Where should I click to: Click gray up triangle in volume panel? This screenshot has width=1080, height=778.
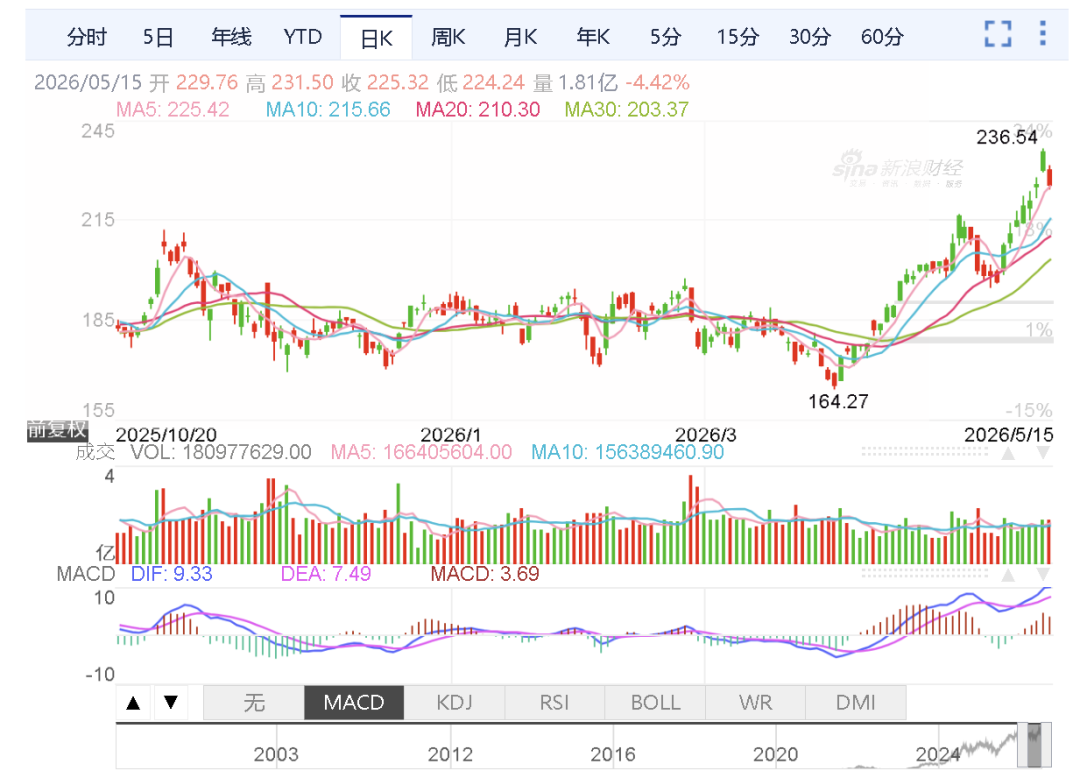(1008, 453)
